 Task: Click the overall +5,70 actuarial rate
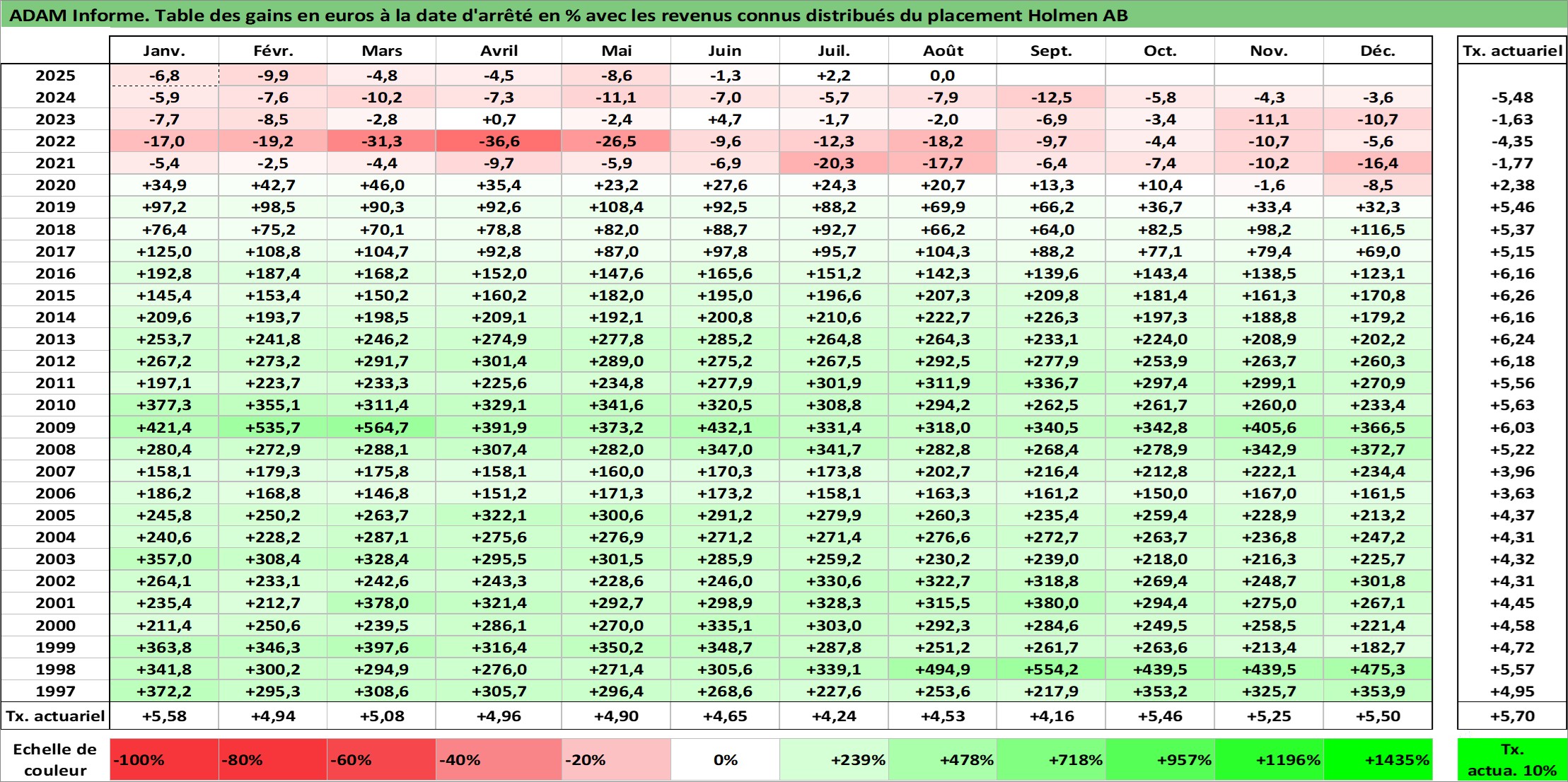coord(1512,716)
